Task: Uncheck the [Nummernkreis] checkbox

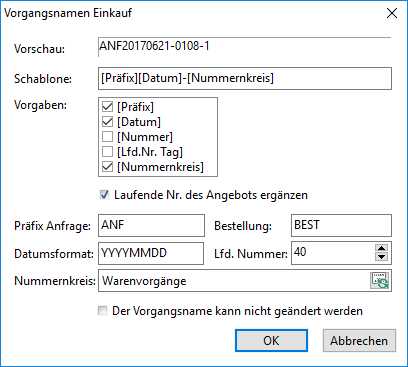Action: coord(107,167)
